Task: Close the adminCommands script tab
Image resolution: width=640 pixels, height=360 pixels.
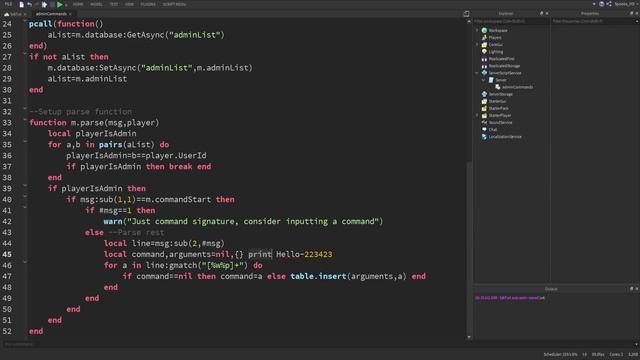Action: coord(70,14)
